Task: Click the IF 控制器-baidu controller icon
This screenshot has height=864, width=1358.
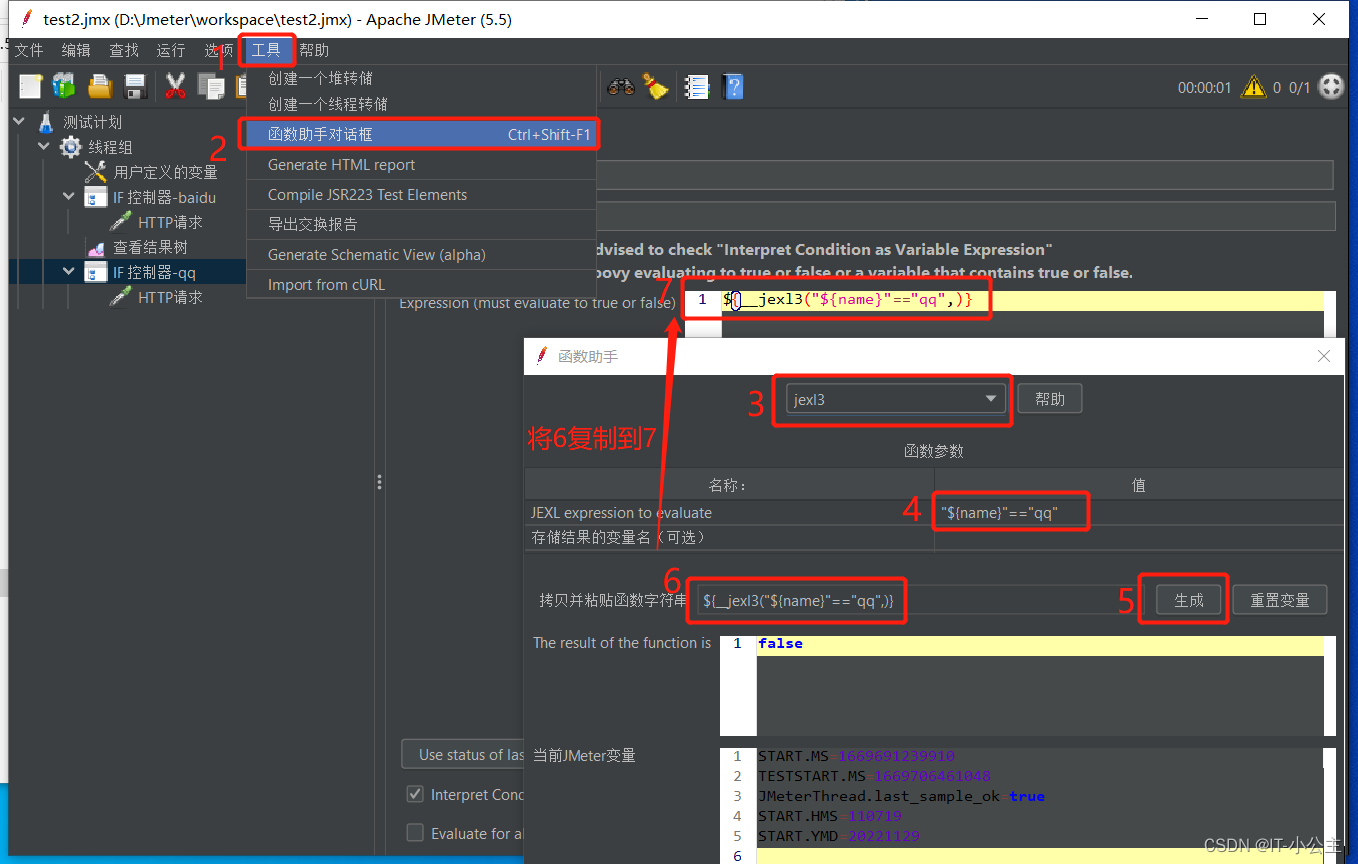Action: [x=96, y=197]
